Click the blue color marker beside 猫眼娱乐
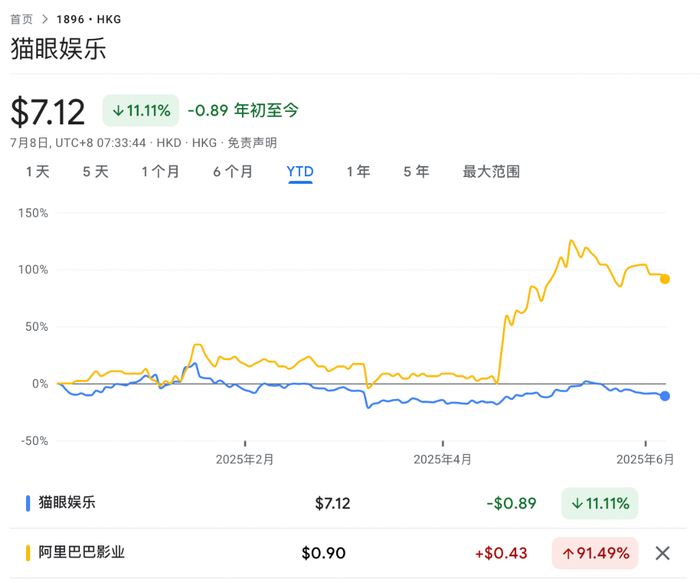 (x=28, y=503)
